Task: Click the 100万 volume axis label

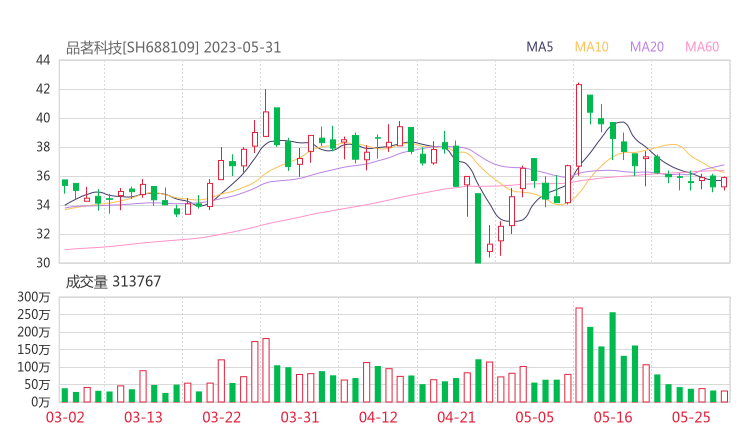Action: tap(34, 367)
